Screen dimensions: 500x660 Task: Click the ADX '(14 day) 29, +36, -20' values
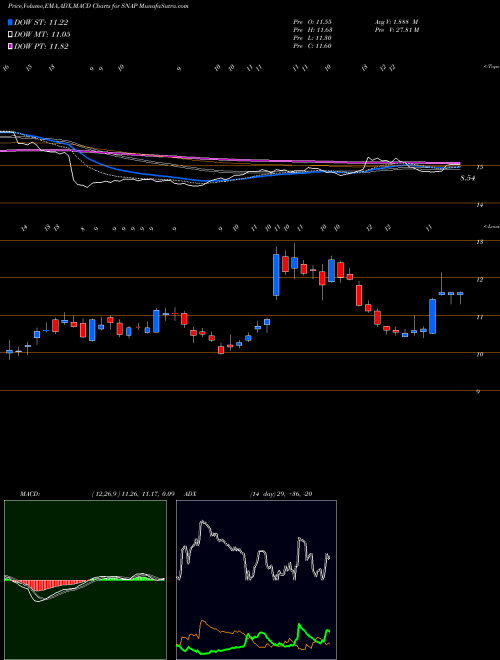coord(280,494)
